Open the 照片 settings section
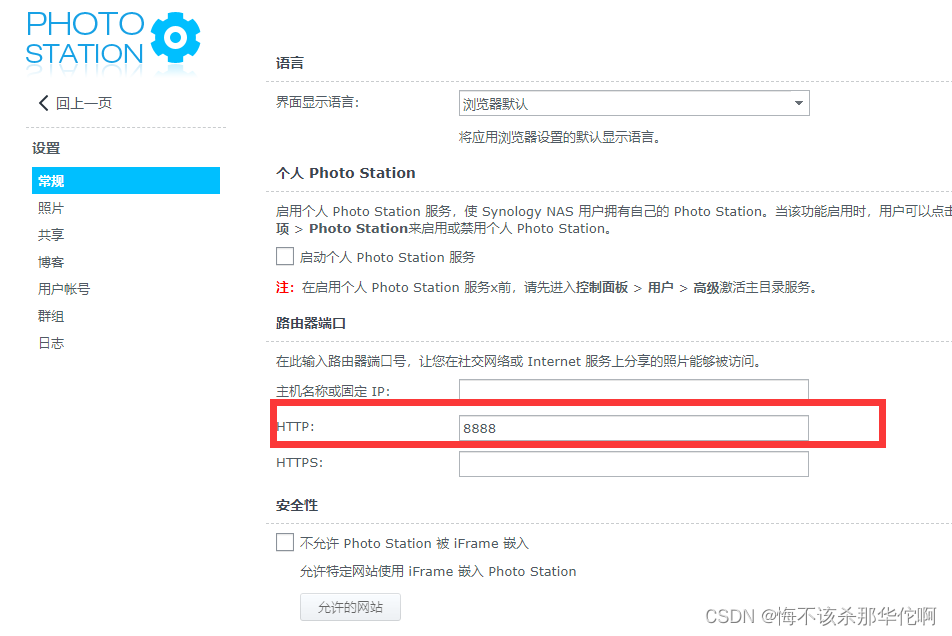 (x=51, y=208)
